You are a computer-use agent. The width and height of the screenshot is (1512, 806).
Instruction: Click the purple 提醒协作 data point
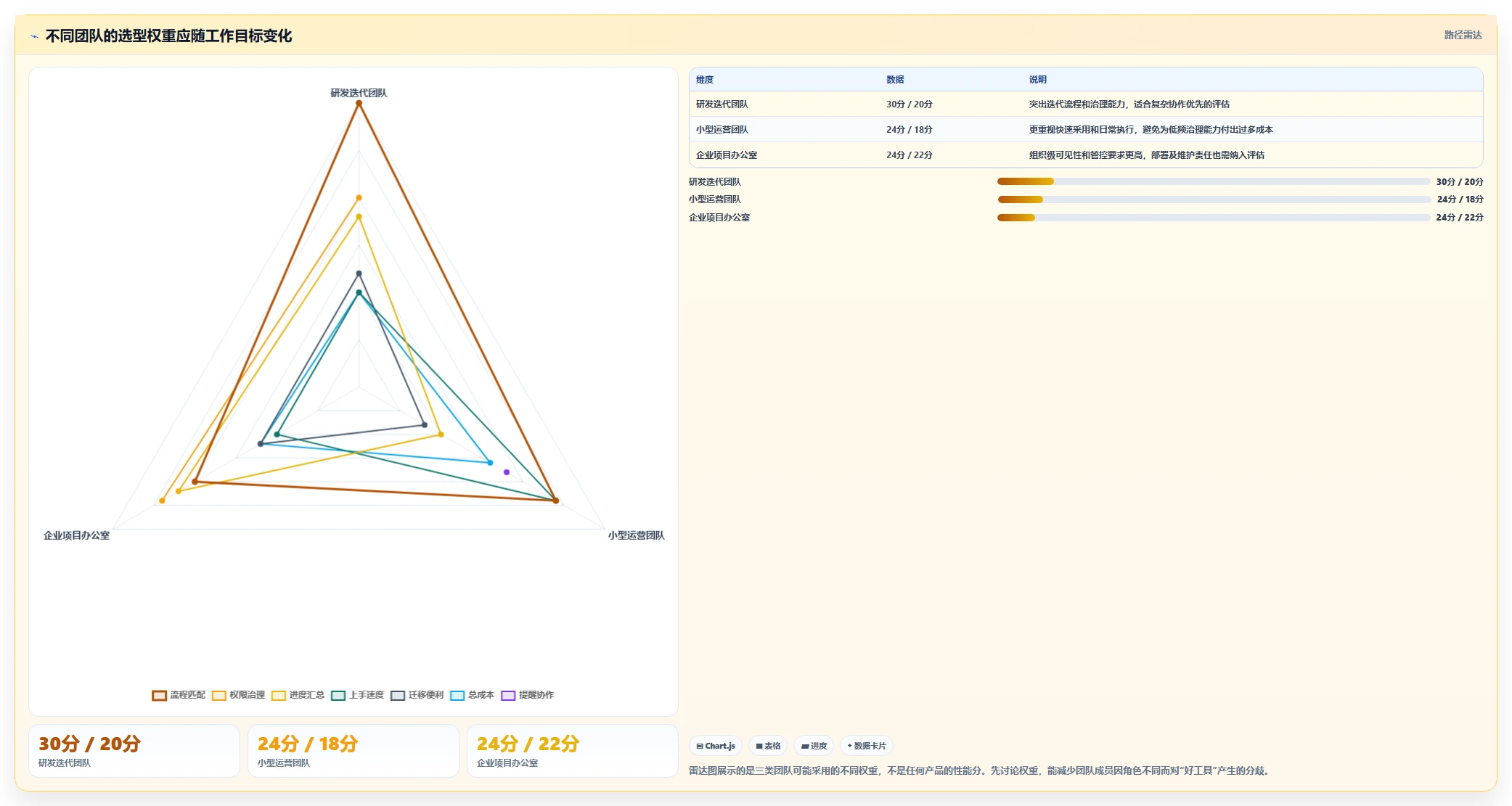point(507,472)
